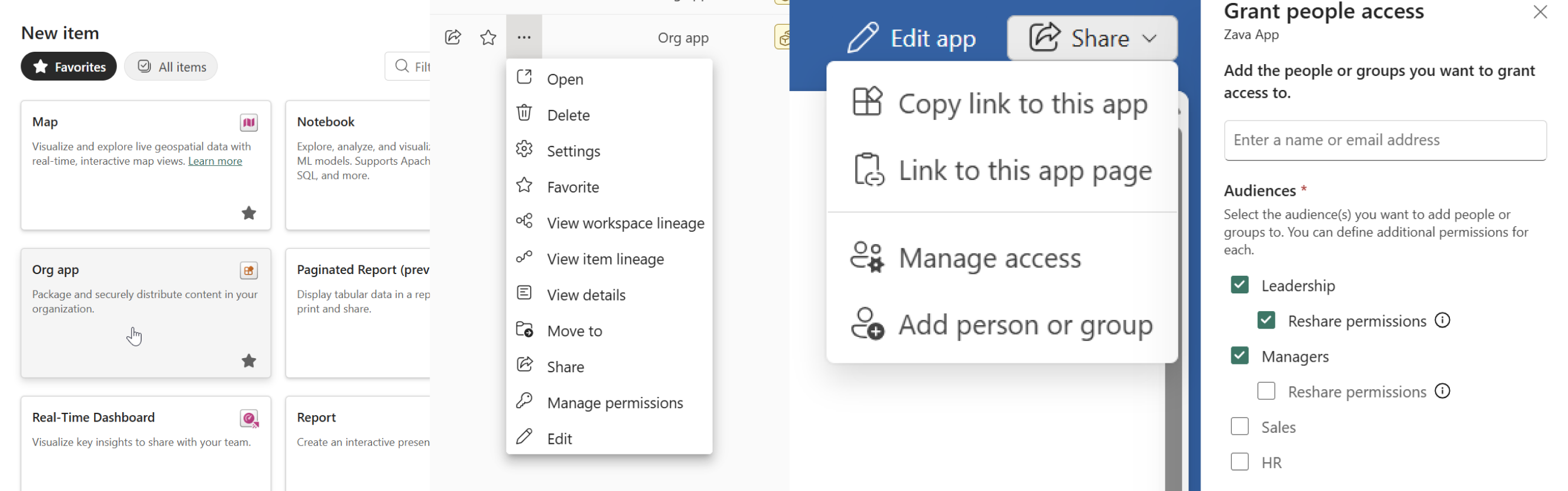The height and width of the screenshot is (491, 1568).
Task: Open the Report item card
Action: (x=358, y=443)
